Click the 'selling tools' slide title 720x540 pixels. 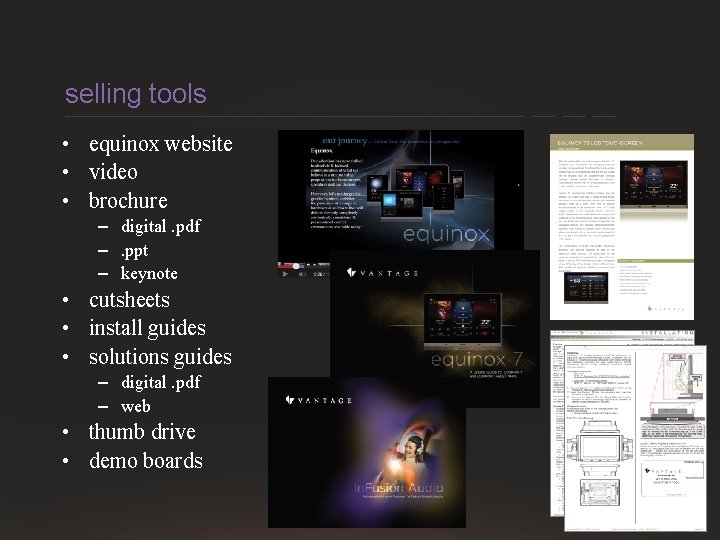click(135, 94)
